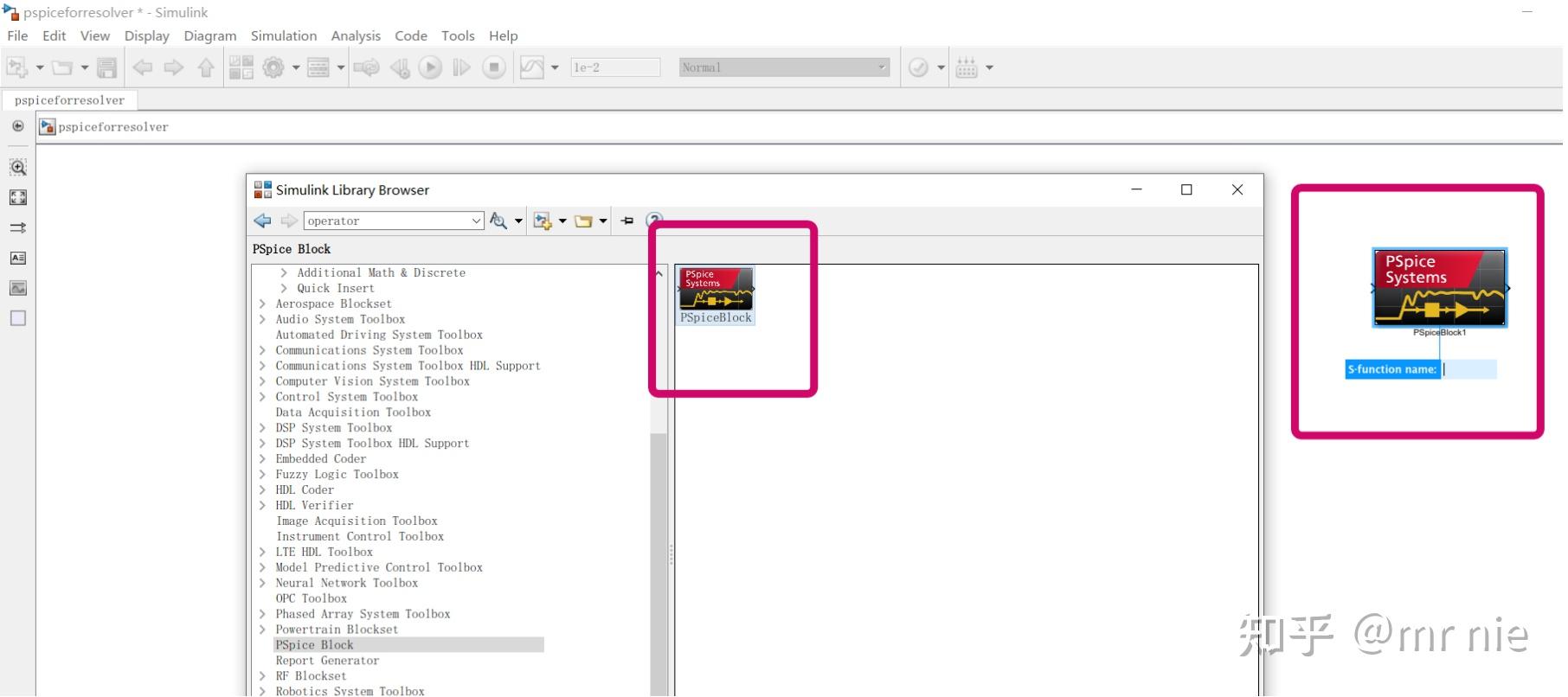
Task: Open the Simulation menu
Action: 284,35
